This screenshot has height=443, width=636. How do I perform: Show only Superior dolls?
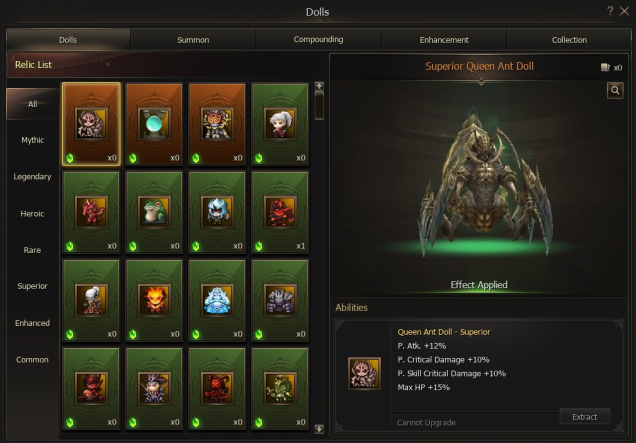coord(32,286)
